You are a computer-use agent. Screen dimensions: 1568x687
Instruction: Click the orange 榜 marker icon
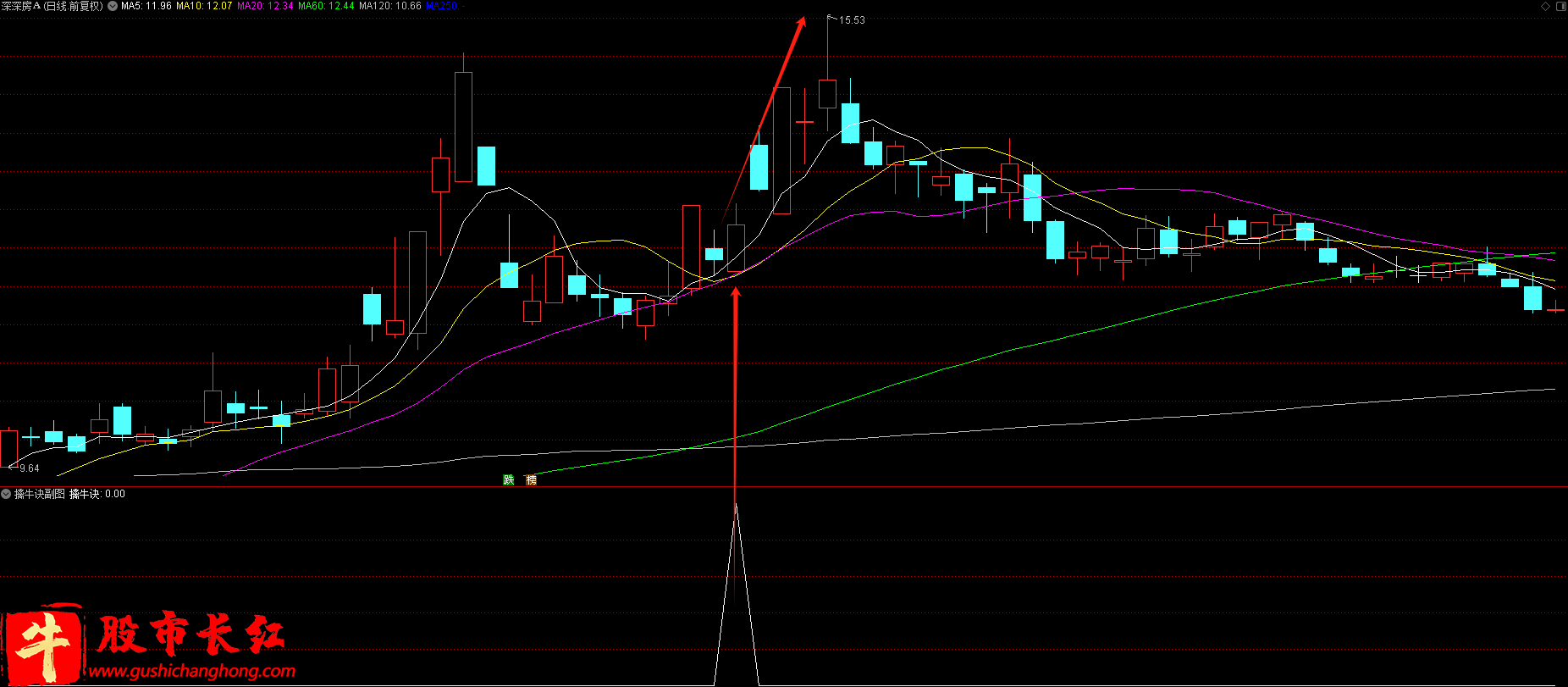(x=531, y=480)
